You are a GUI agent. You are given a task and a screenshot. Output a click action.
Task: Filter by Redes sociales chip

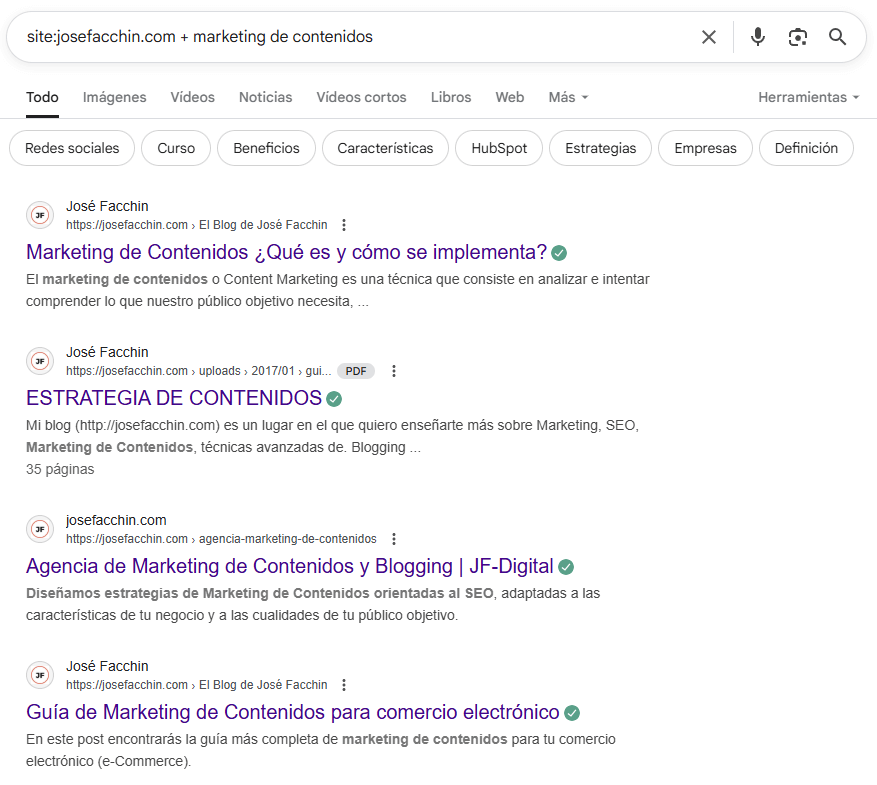coord(72,148)
